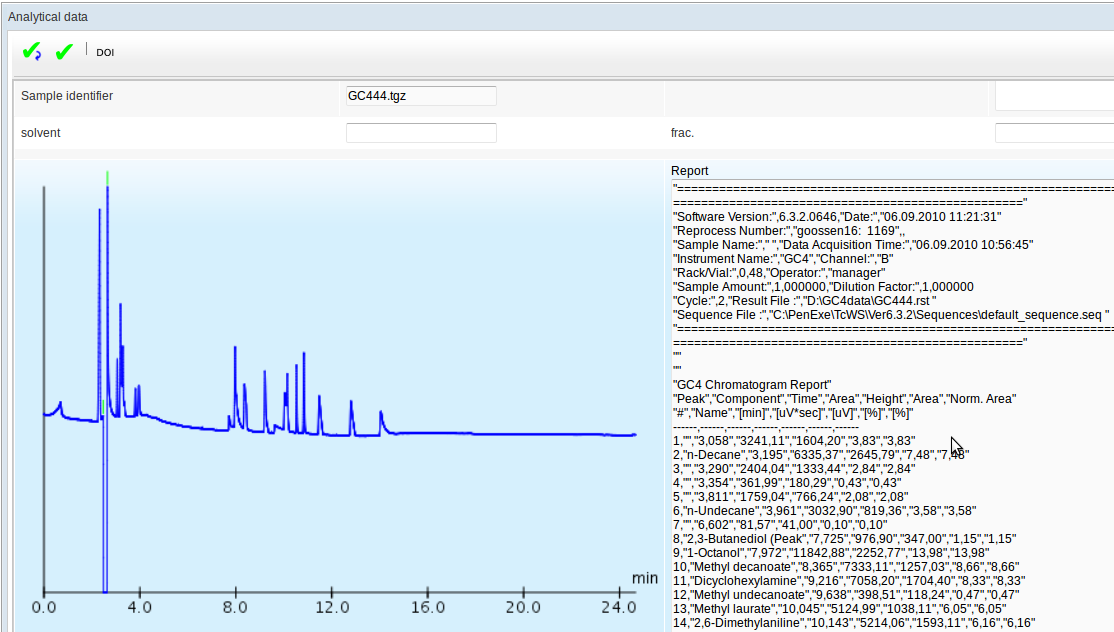Click the 'Analytical data' panel title
The width and height of the screenshot is (1114, 632).
[x=48, y=17]
